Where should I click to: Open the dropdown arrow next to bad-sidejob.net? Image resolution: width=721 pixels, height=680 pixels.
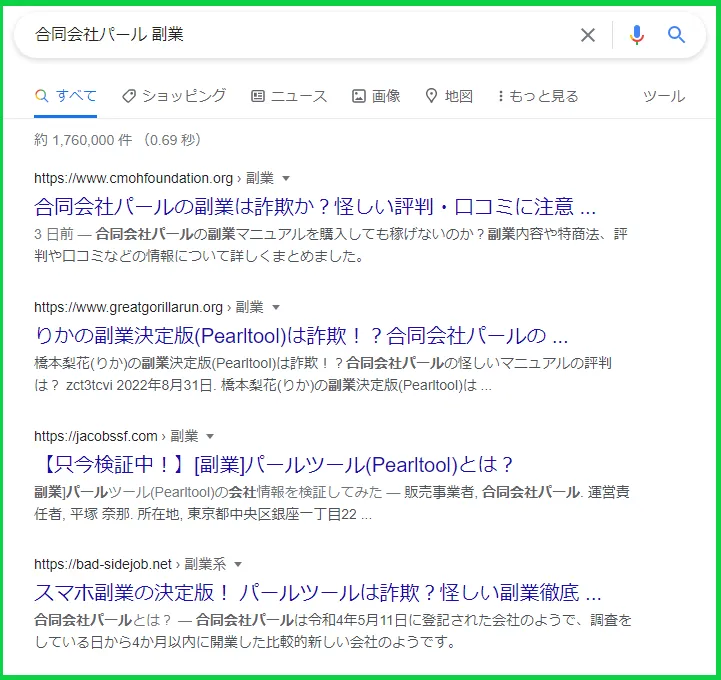click(x=238, y=565)
